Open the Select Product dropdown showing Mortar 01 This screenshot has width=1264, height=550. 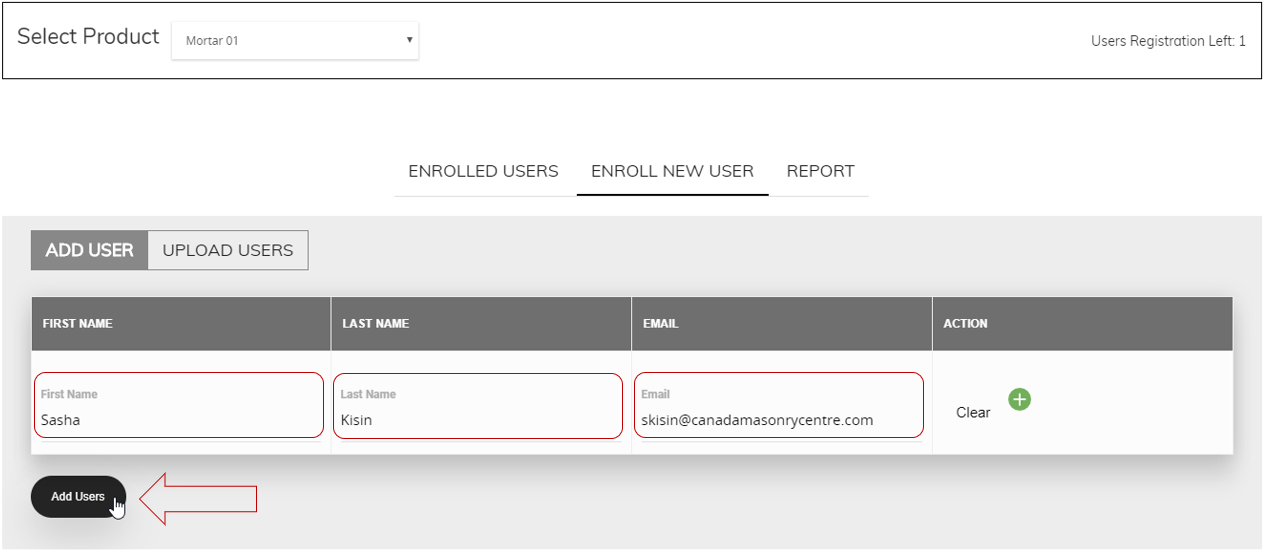pyautogui.click(x=295, y=41)
